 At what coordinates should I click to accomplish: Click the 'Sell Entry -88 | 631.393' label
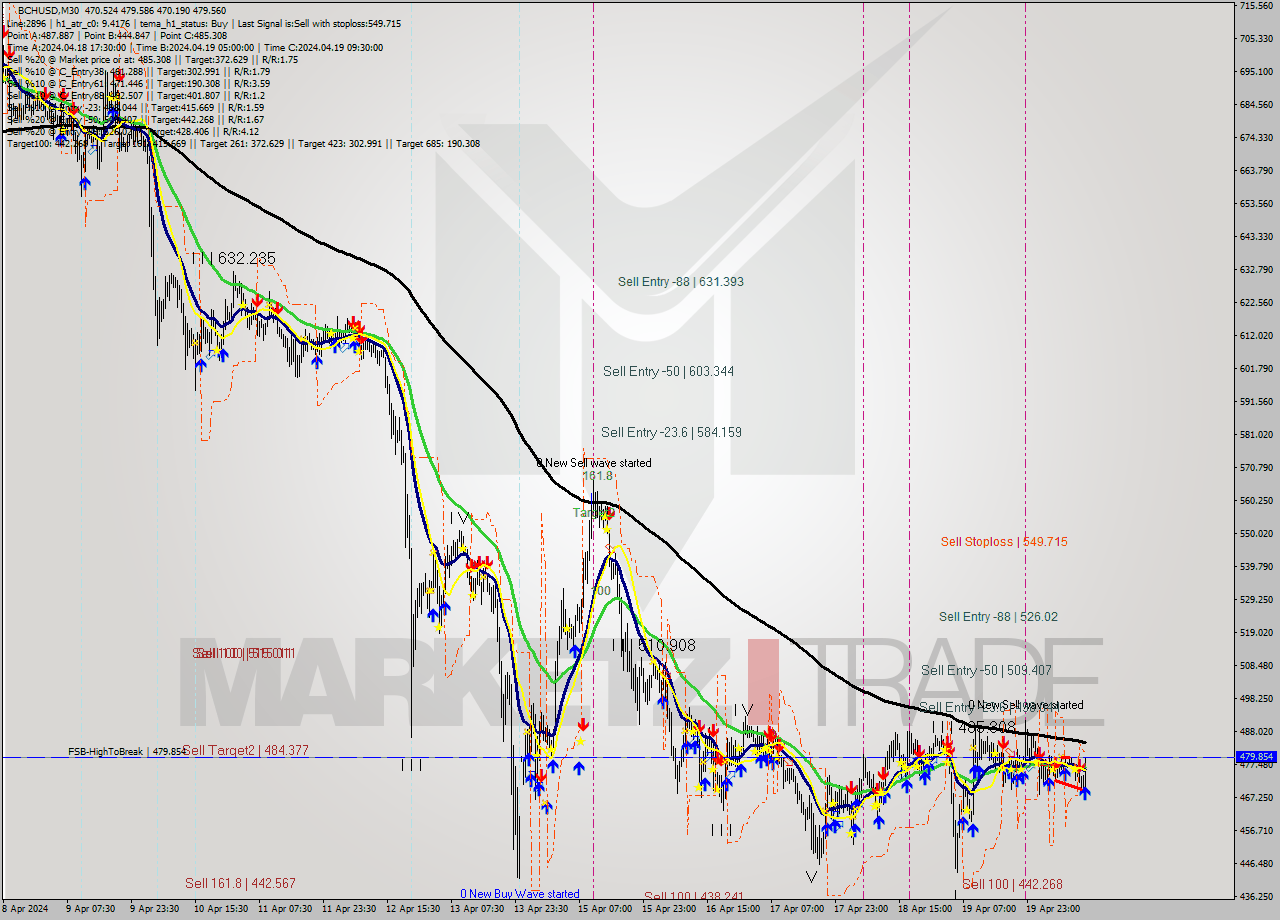[x=679, y=282]
